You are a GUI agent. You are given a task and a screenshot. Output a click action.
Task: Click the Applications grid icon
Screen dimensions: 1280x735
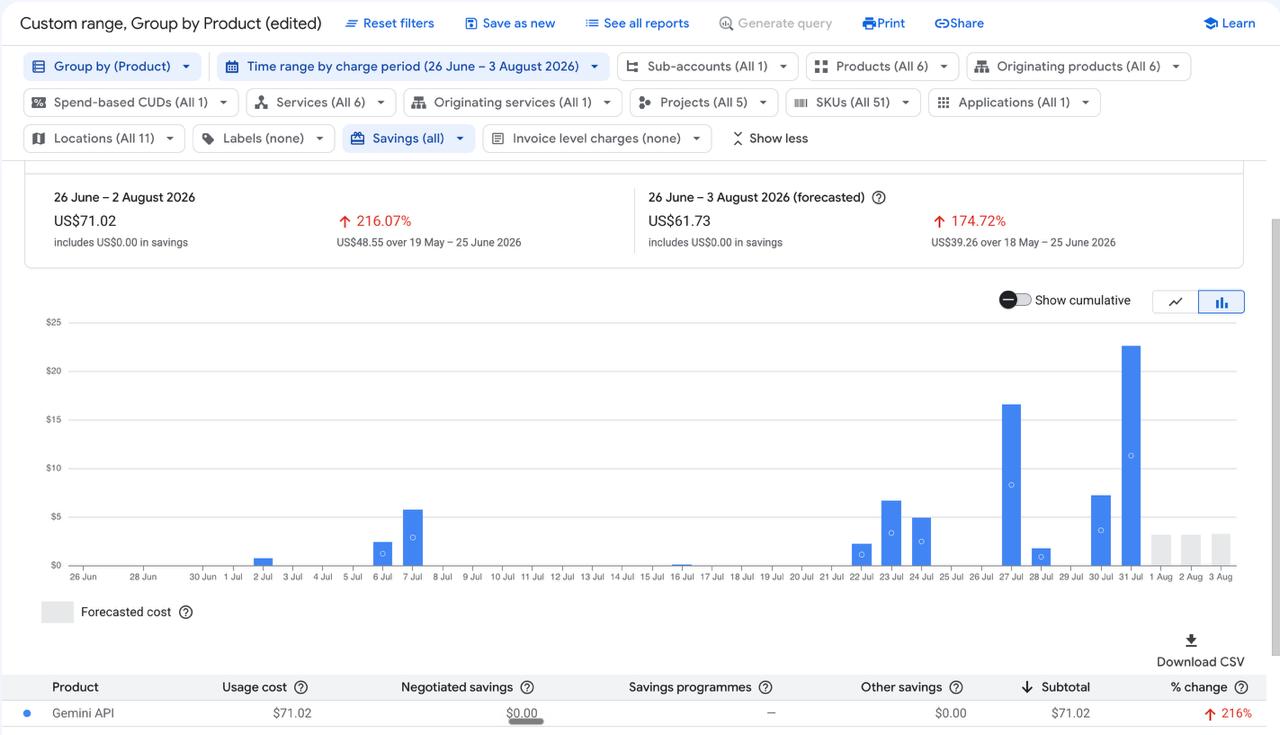point(943,102)
